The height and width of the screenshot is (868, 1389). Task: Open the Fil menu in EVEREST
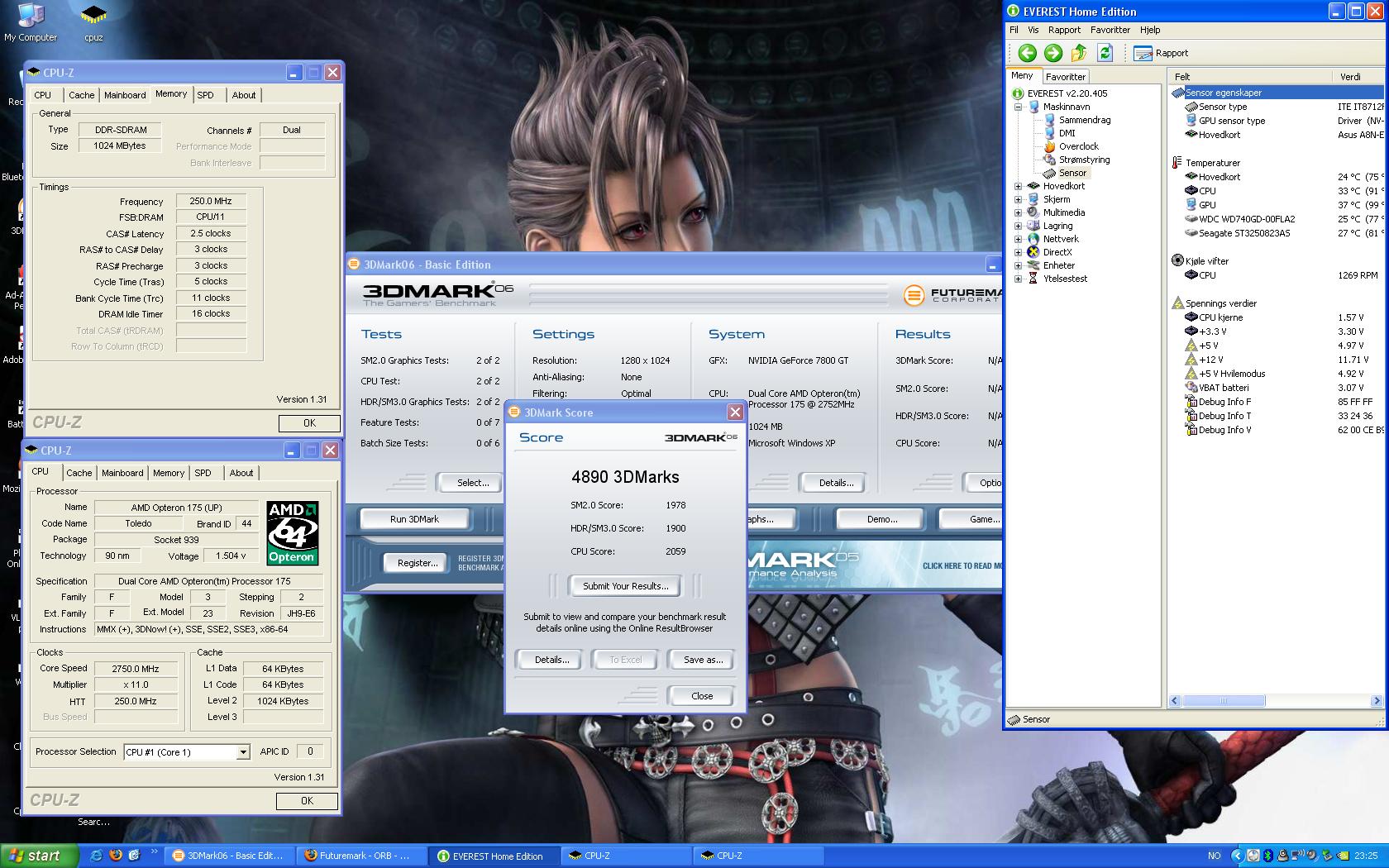(1014, 30)
